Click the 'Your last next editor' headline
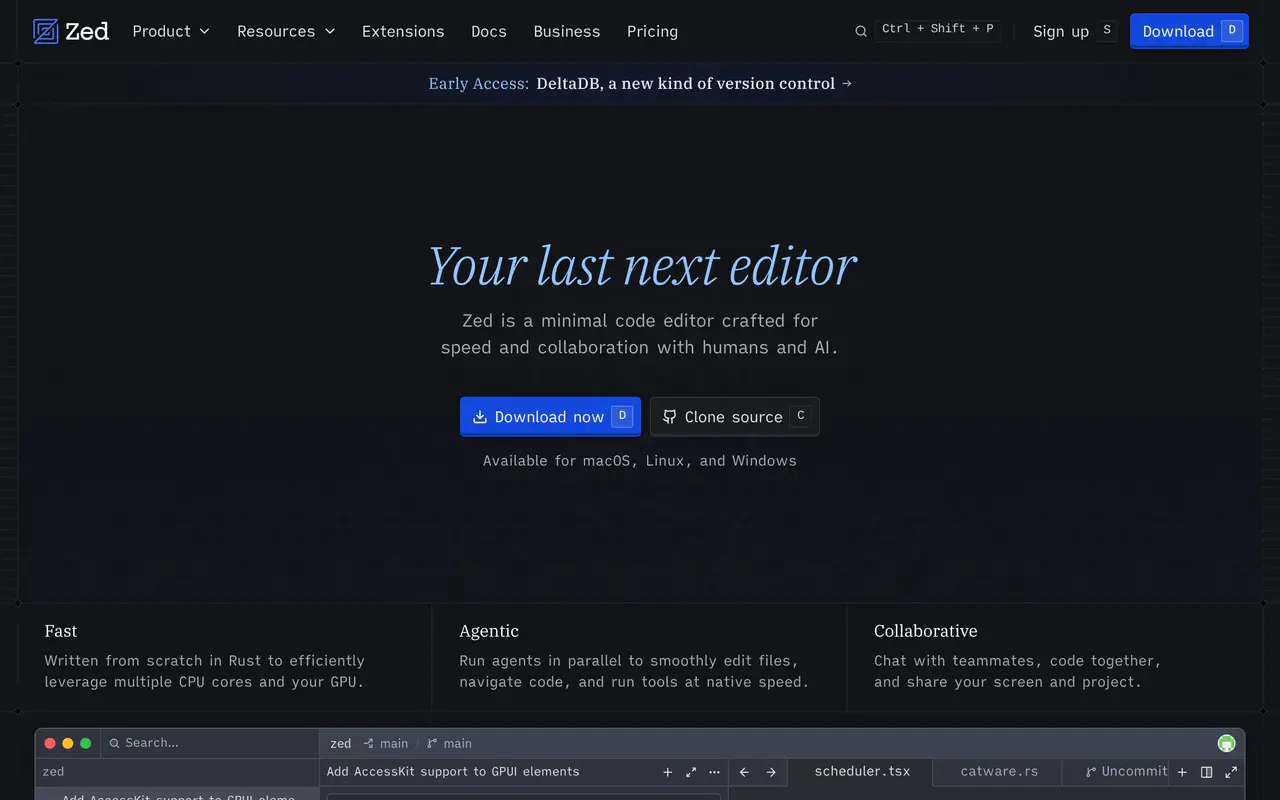The image size is (1280, 800). click(x=642, y=266)
